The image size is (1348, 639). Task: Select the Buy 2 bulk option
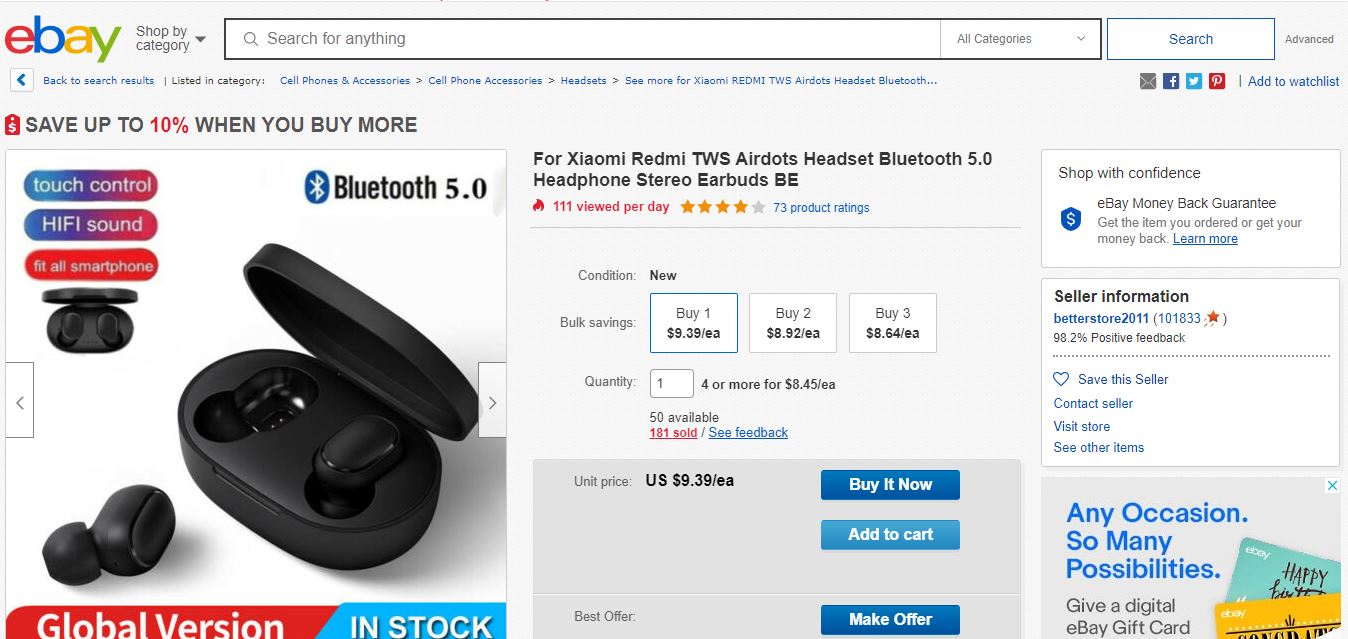coord(793,323)
